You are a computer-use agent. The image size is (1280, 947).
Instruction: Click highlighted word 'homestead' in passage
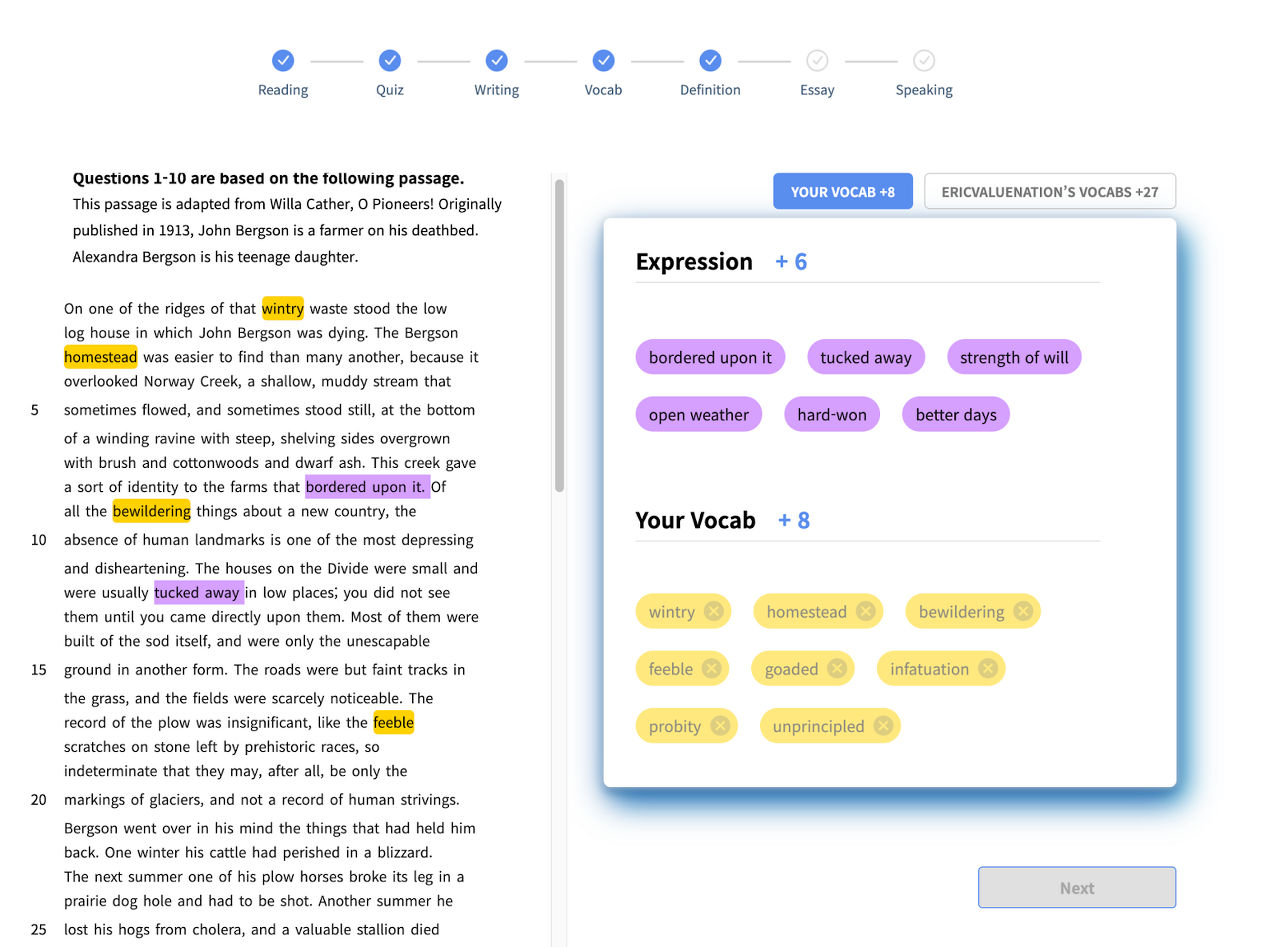point(100,356)
